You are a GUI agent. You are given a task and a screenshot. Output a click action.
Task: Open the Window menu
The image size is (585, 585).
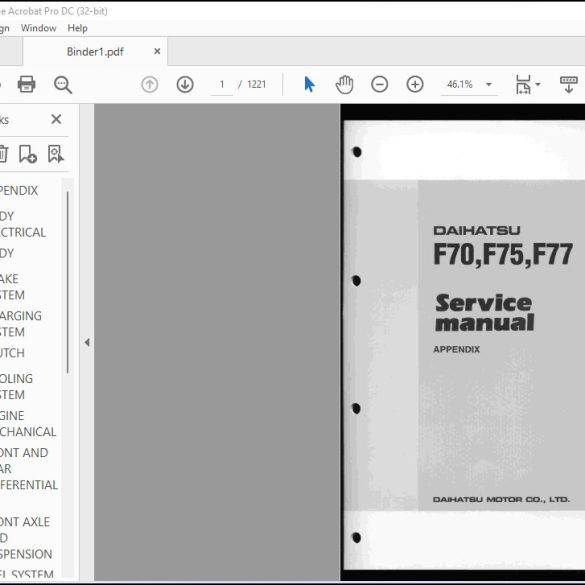38,28
